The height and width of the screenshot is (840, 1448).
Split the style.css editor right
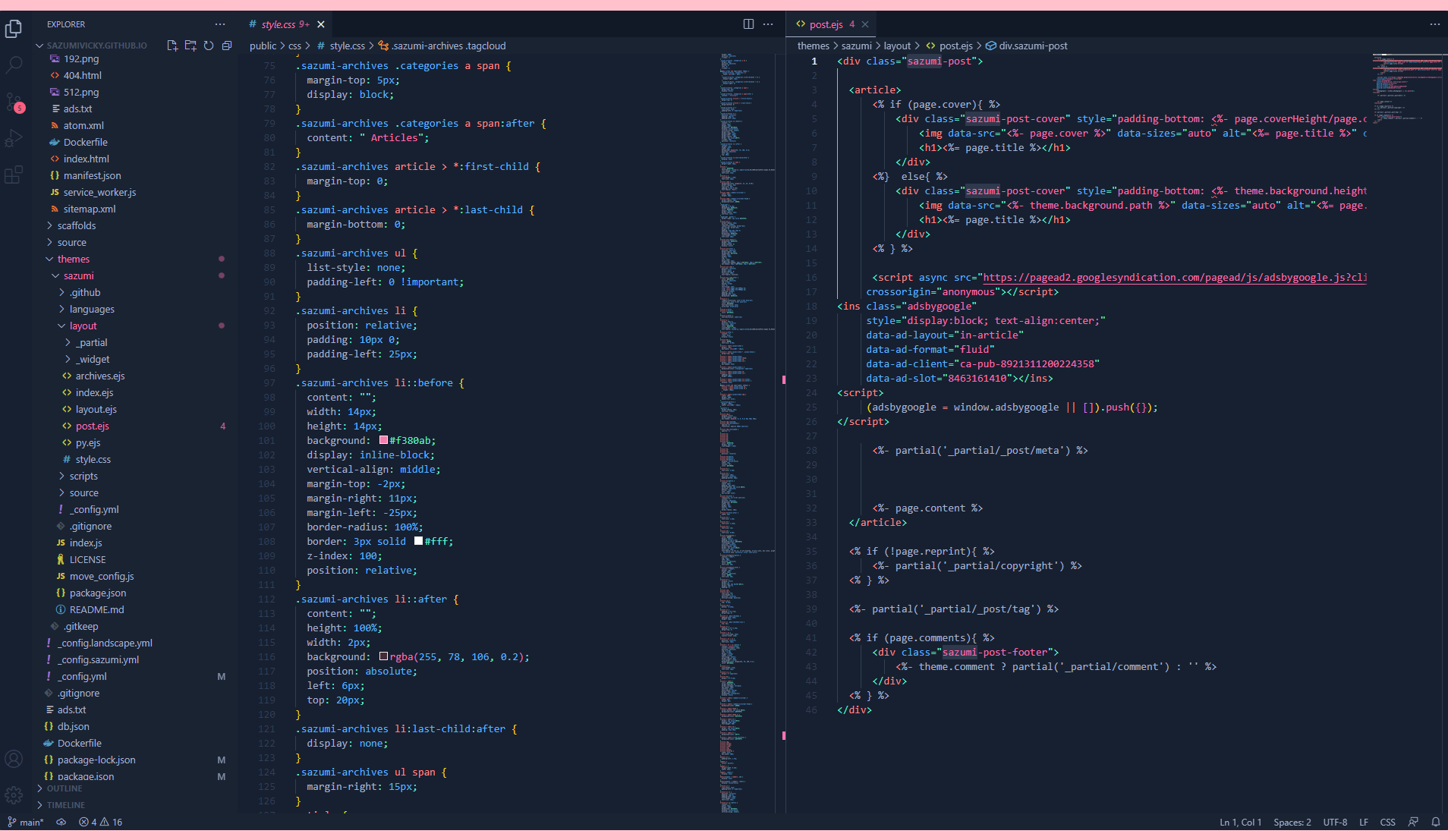(748, 24)
